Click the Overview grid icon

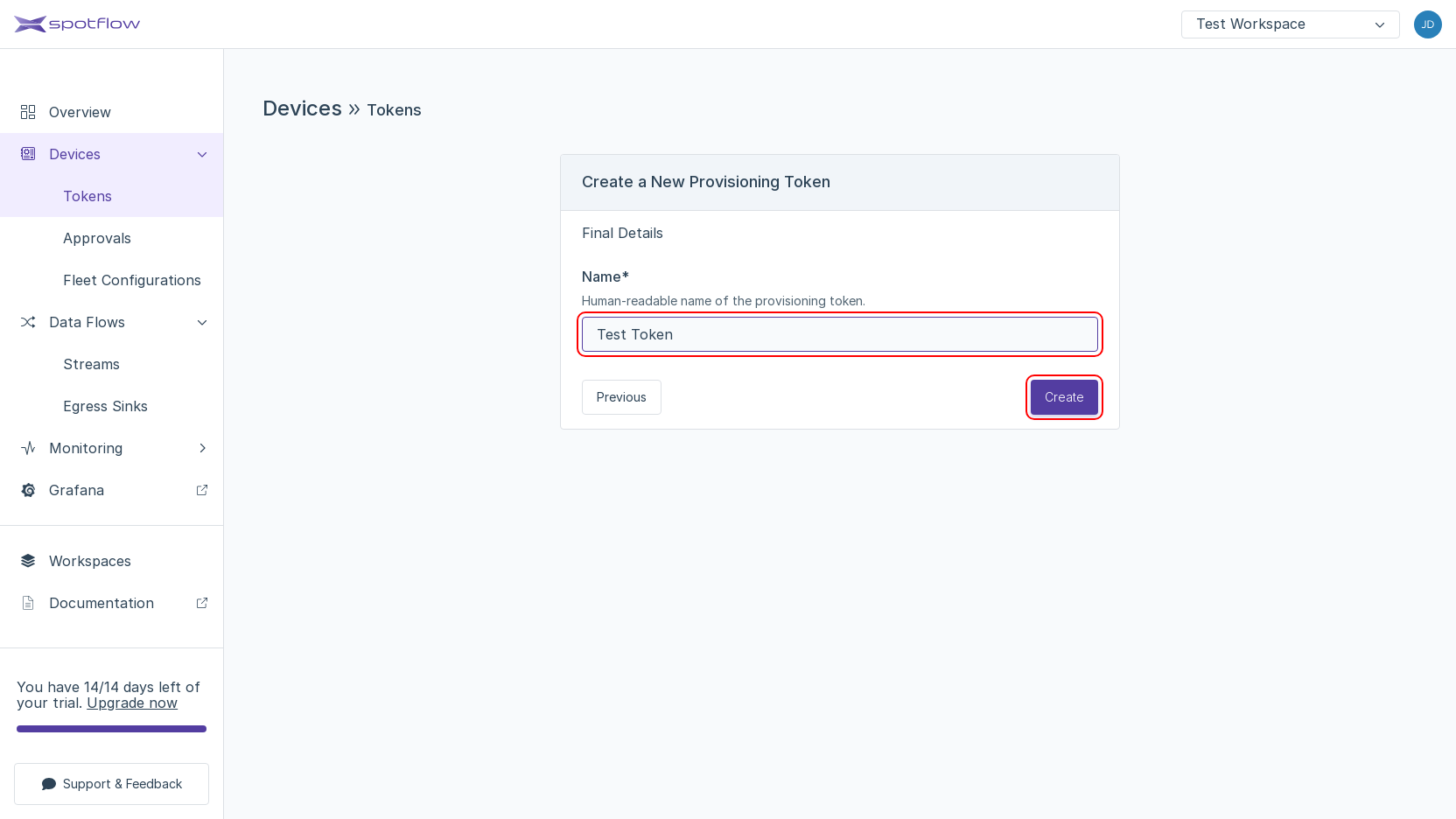[28, 112]
